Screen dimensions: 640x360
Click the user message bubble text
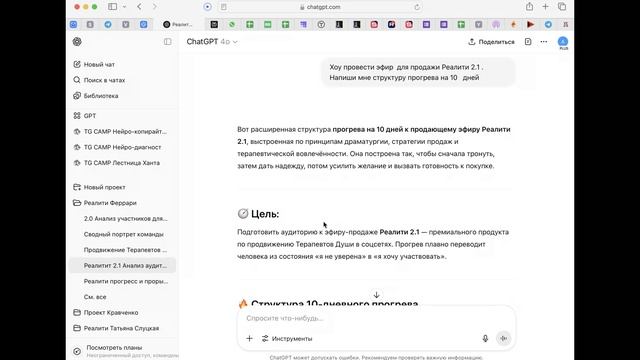pos(406,72)
